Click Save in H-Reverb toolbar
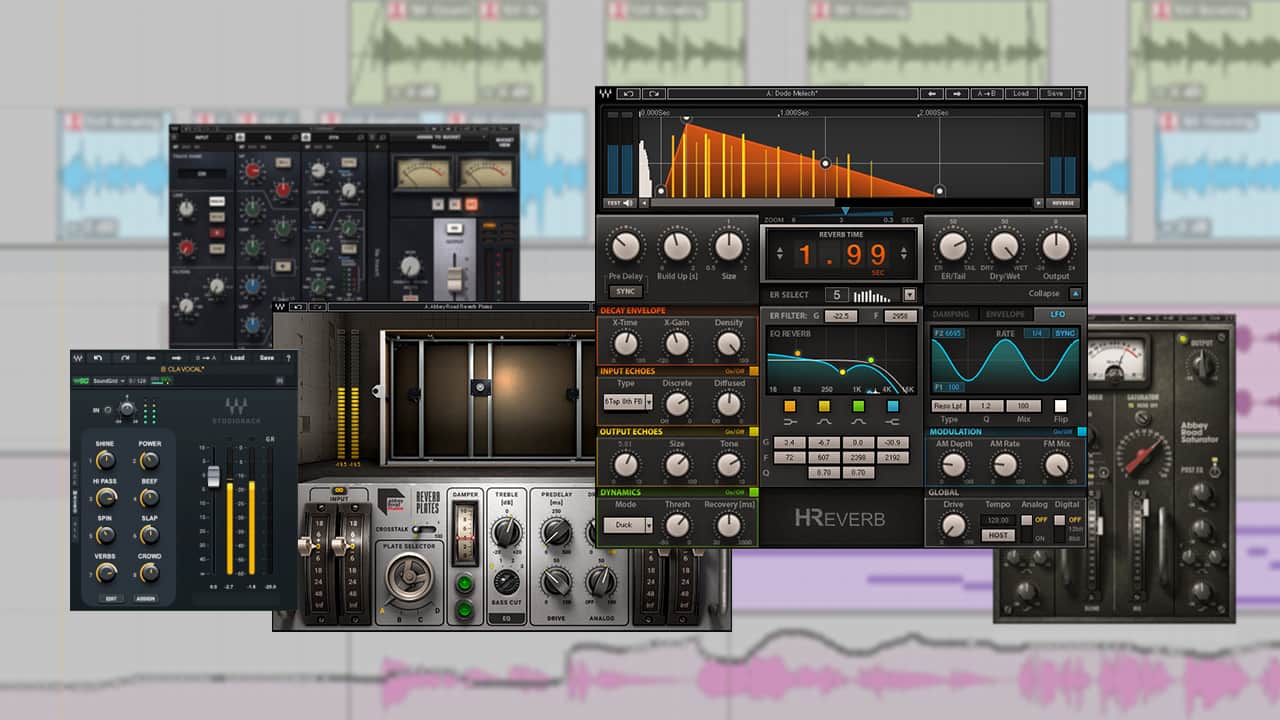 click(1054, 93)
